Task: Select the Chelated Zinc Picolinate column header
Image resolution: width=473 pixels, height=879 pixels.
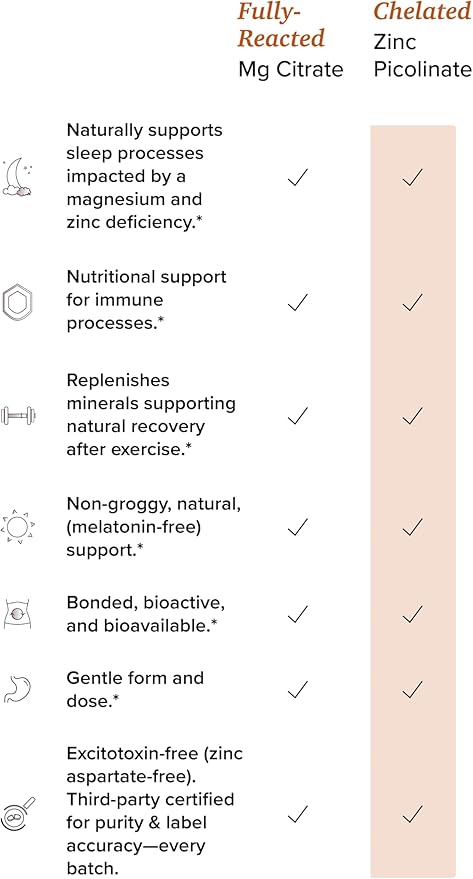Action: click(x=423, y=40)
